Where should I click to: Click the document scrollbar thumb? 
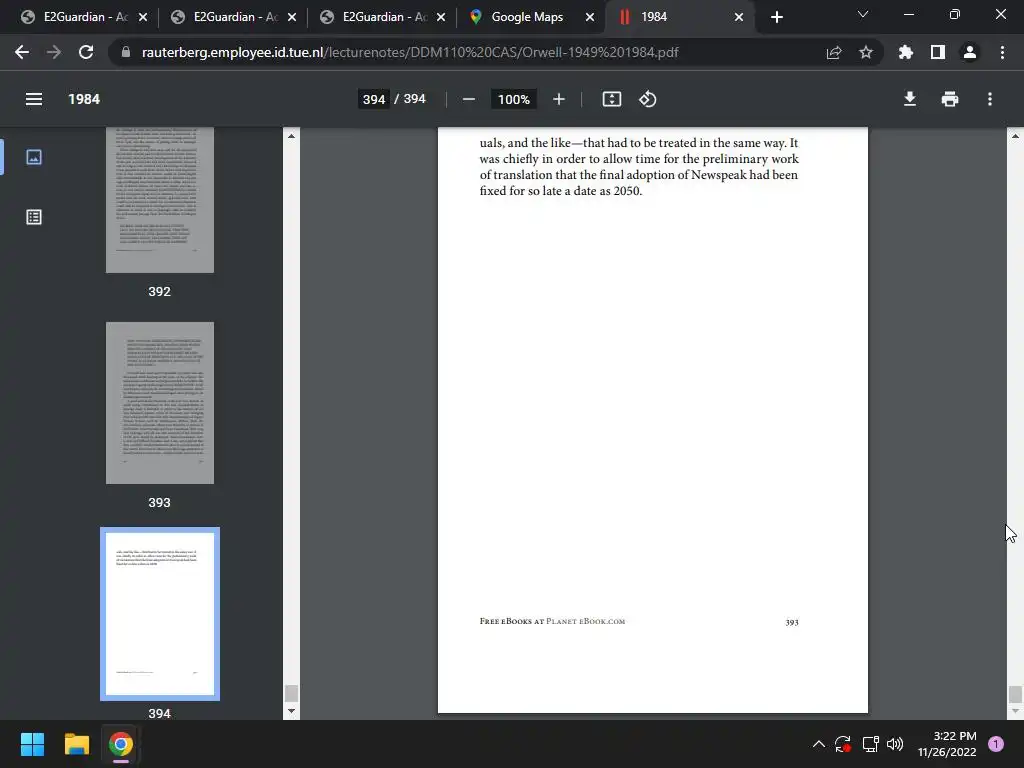click(x=1015, y=694)
